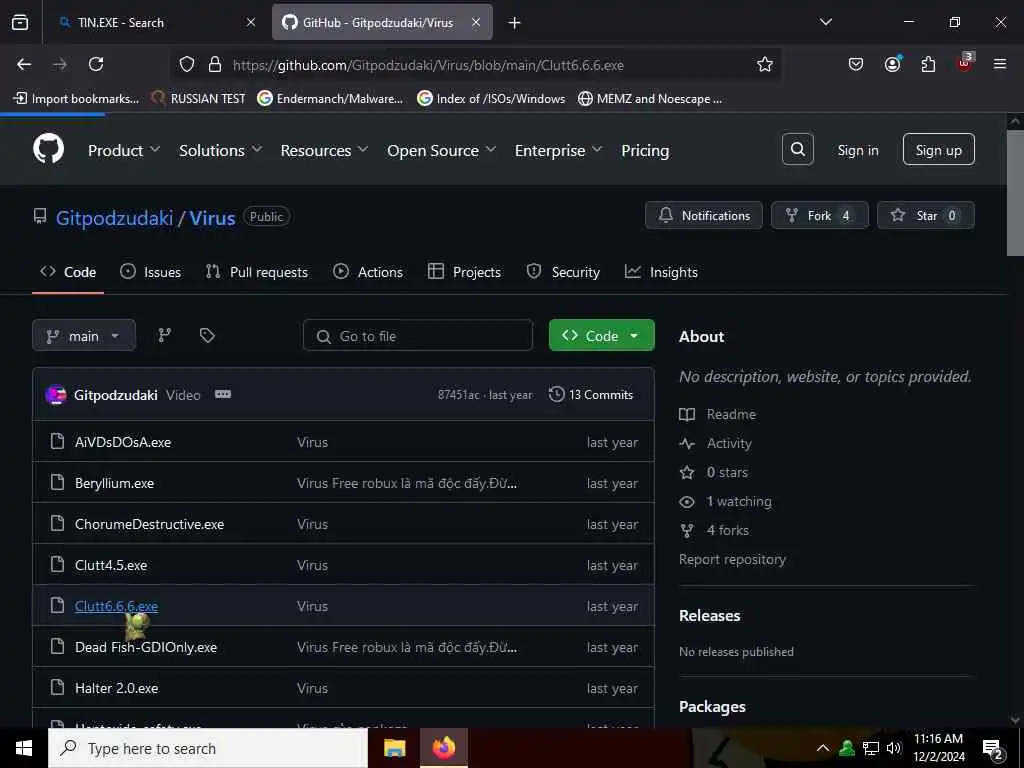
Task: Open the Insights tab
Action: (x=661, y=272)
